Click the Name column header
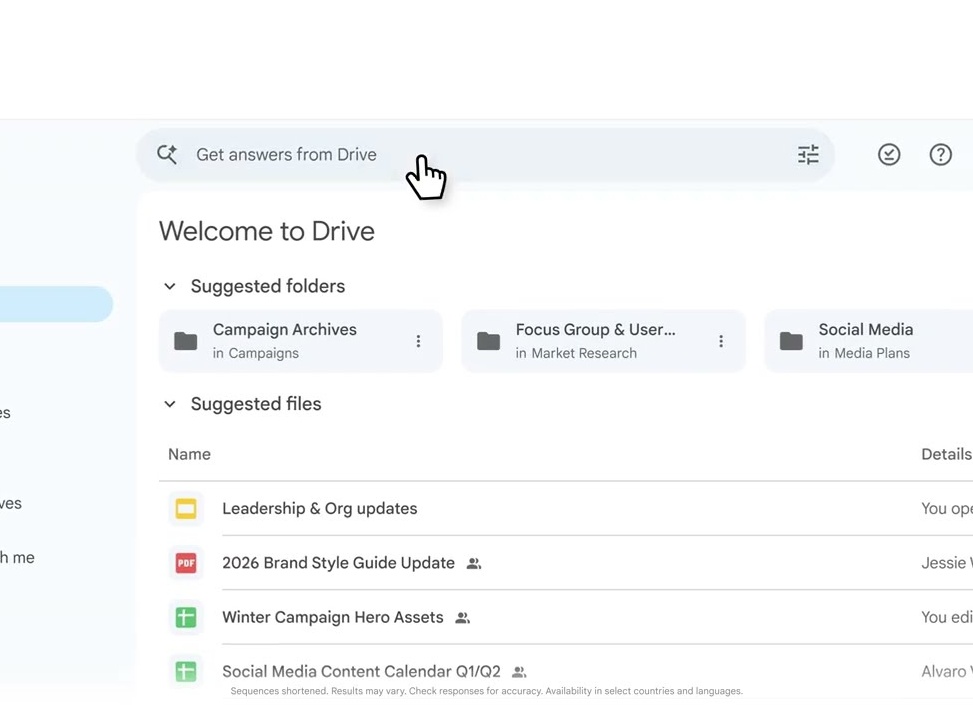The height and width of the screenshot is (706, 973). tap(189, 454)
